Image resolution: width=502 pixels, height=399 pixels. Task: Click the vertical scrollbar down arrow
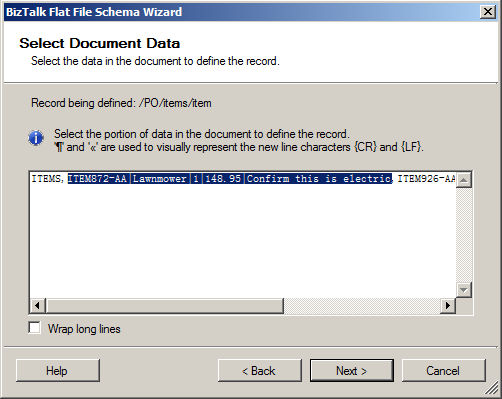(463, 290)
